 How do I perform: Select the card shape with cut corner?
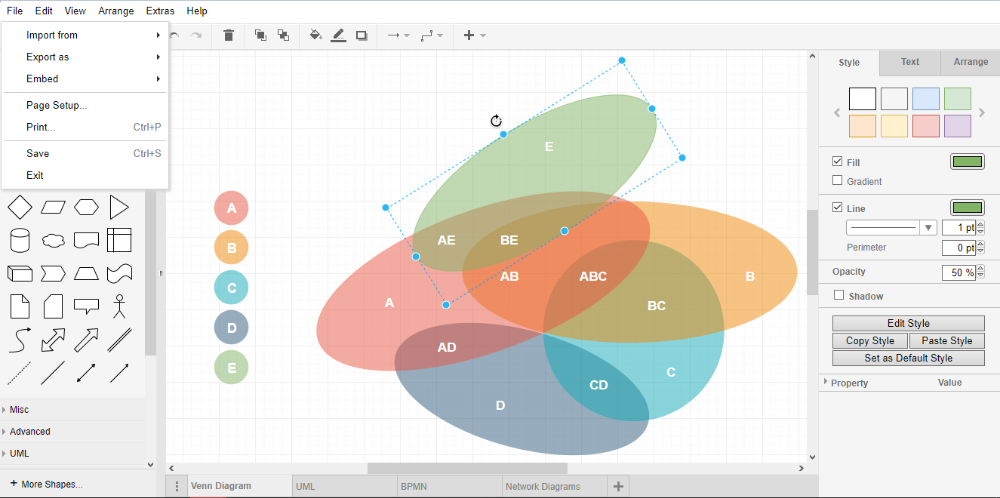click(53, 307)
